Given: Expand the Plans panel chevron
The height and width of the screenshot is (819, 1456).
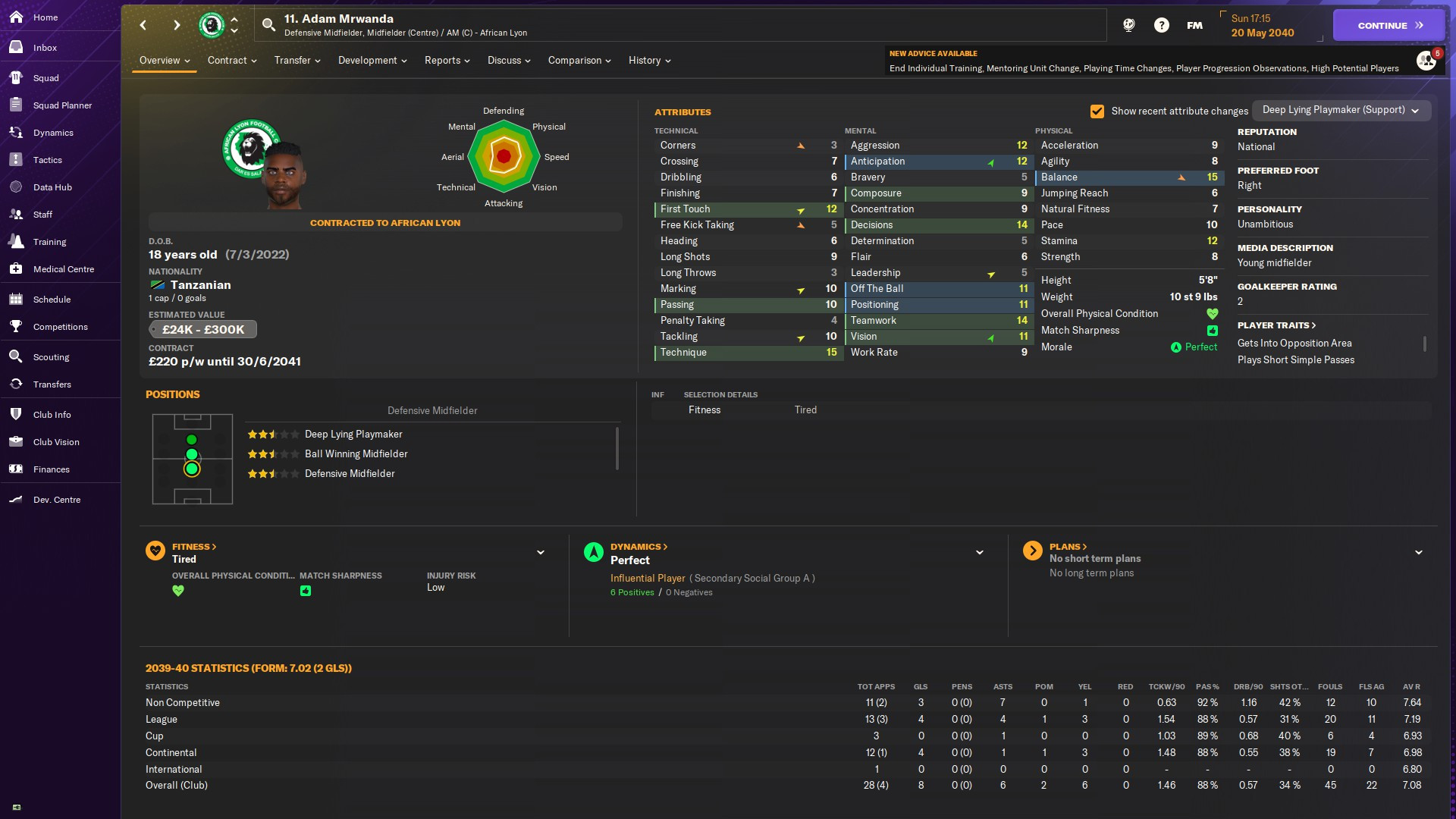Looking at the screenshot, I should [x=1419, y=553].
